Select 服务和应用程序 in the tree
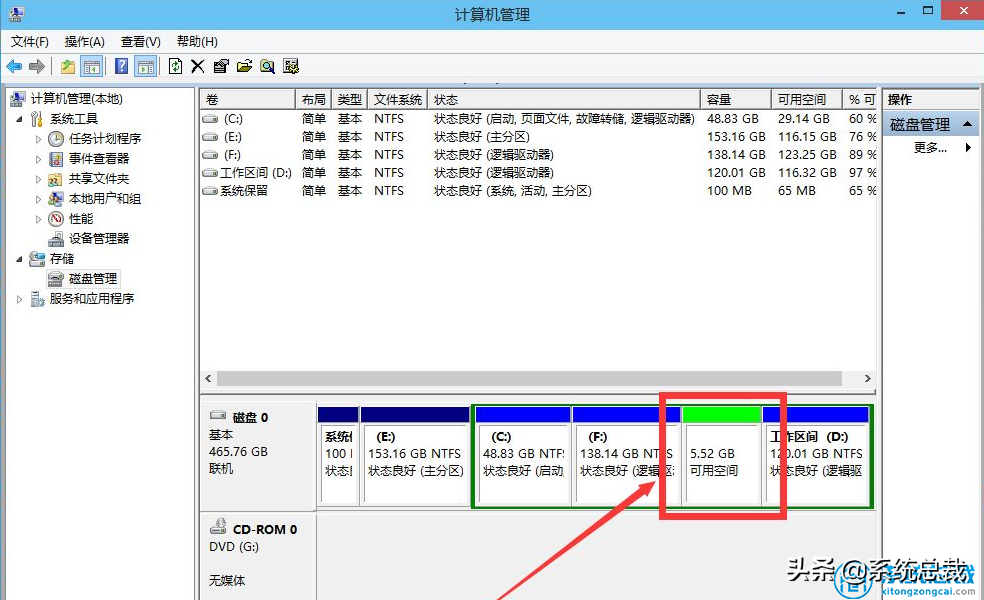The width and height of the screenshot is (984, 600). (92, 299)
